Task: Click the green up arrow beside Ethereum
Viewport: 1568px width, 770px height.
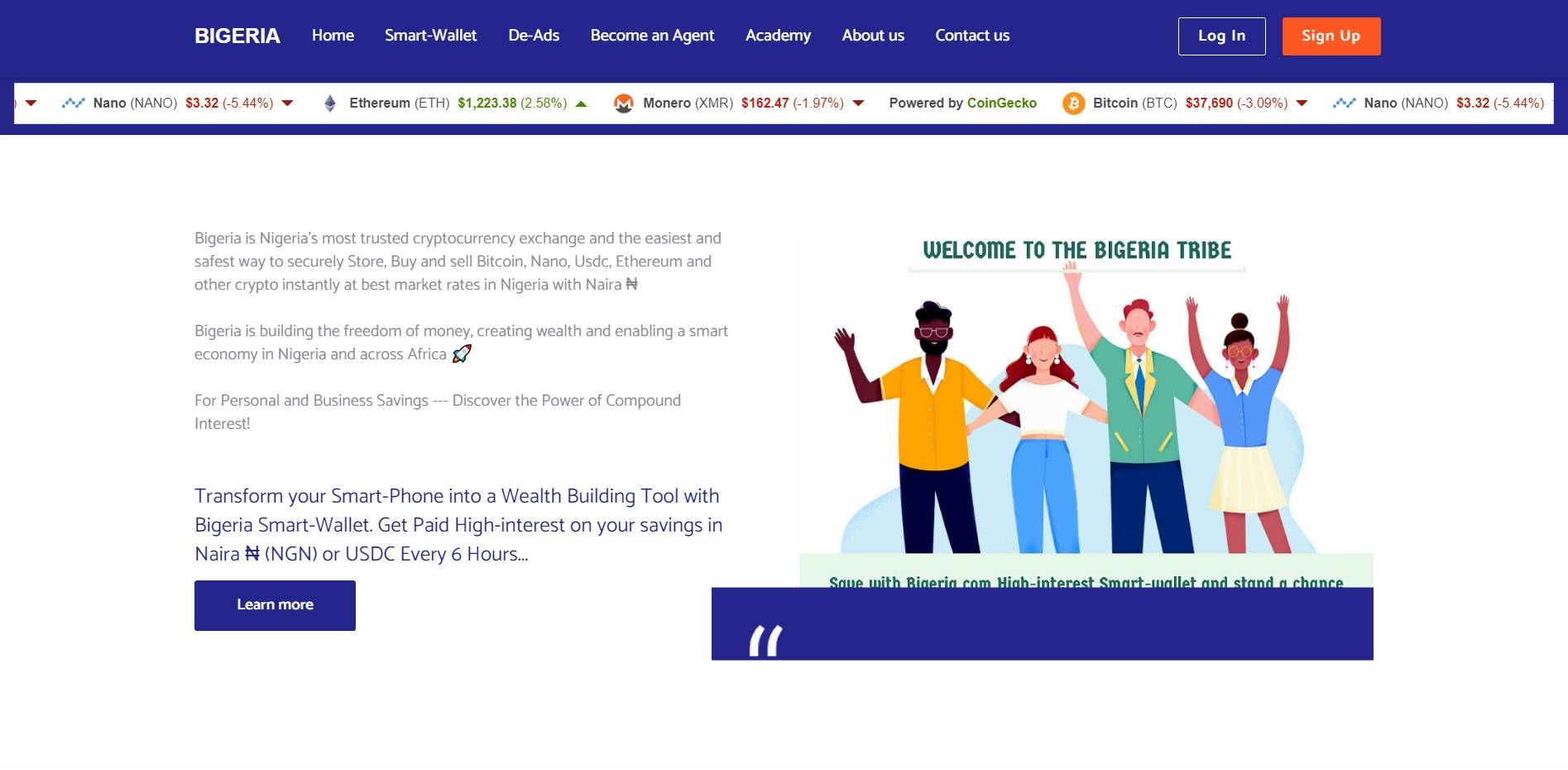Action: pyautogui.click(x=581, y=103)
